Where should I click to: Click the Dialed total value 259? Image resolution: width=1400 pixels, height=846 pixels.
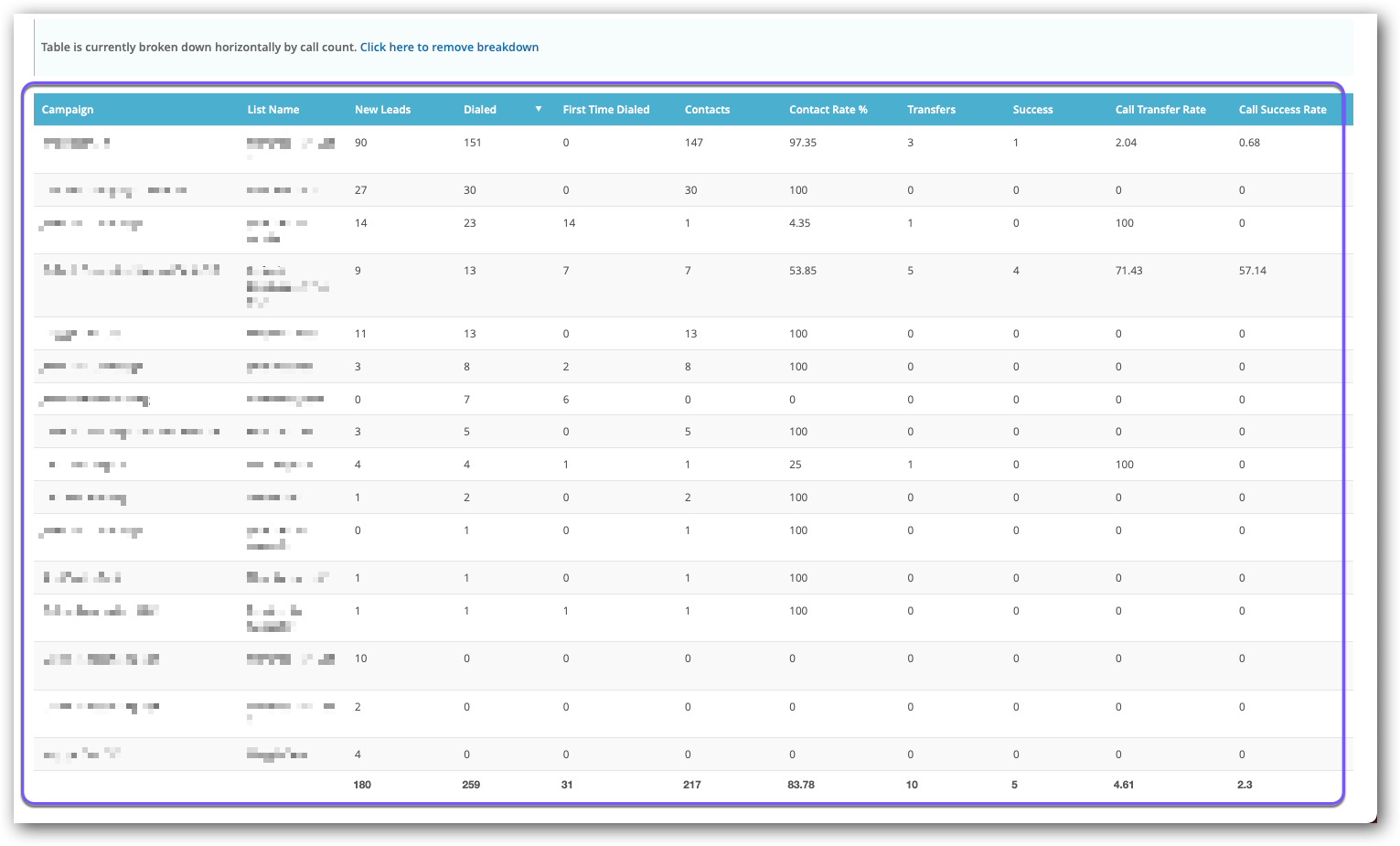[470, 784]
